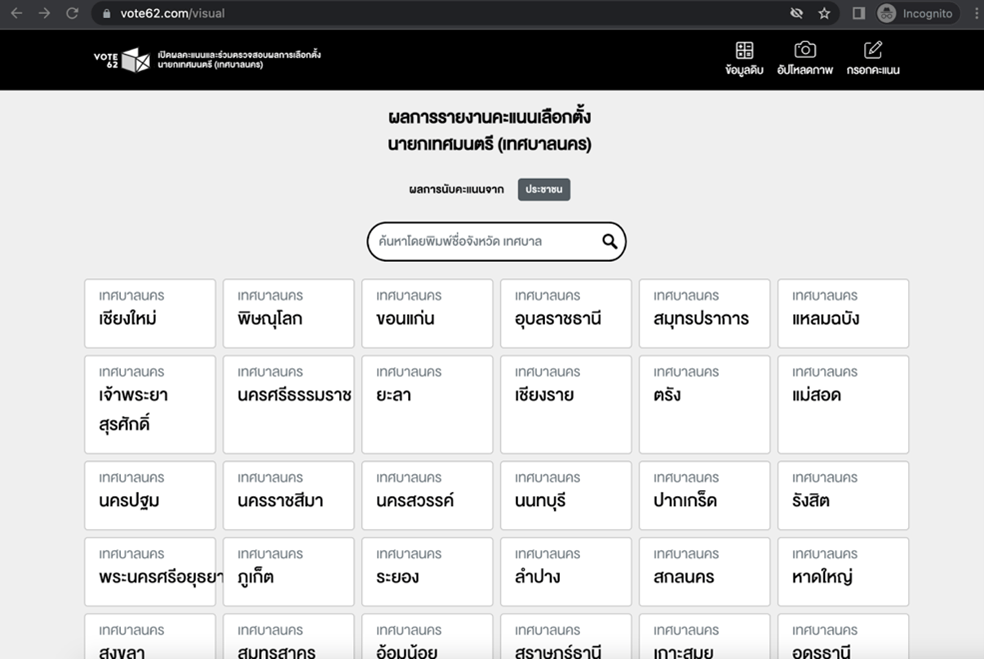The width and height of the screenshot is (984, 659).
Task: Click the province search input field
Action: tap(485, 241)
